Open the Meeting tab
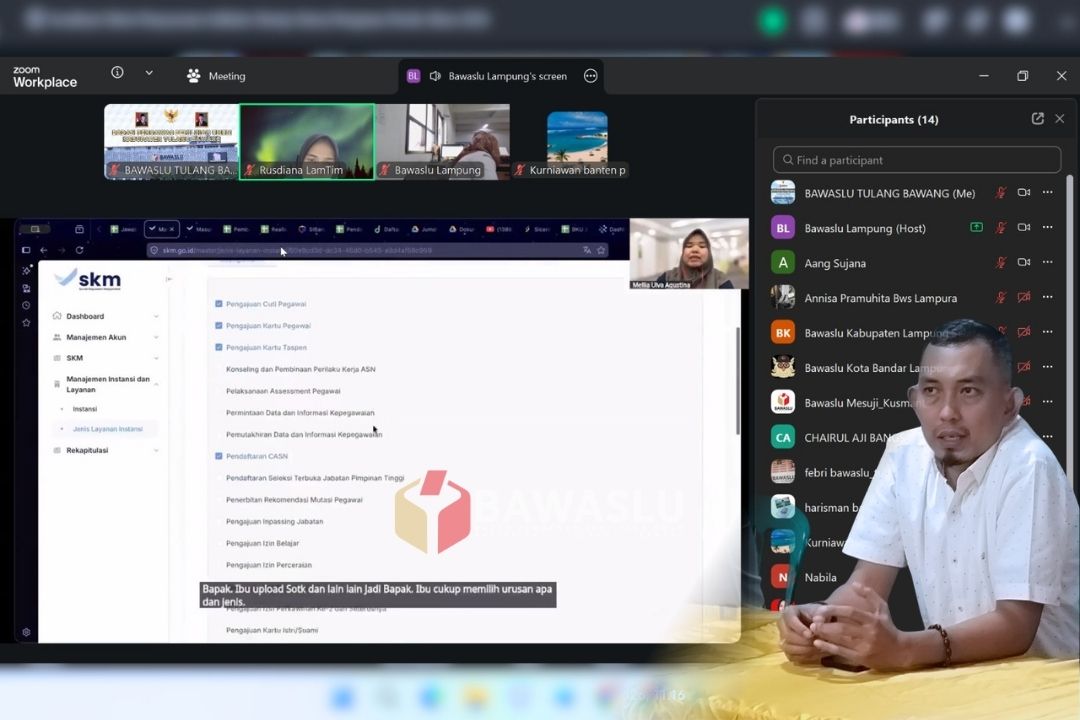Viewport: 1080px width, 720px height. 216,76
